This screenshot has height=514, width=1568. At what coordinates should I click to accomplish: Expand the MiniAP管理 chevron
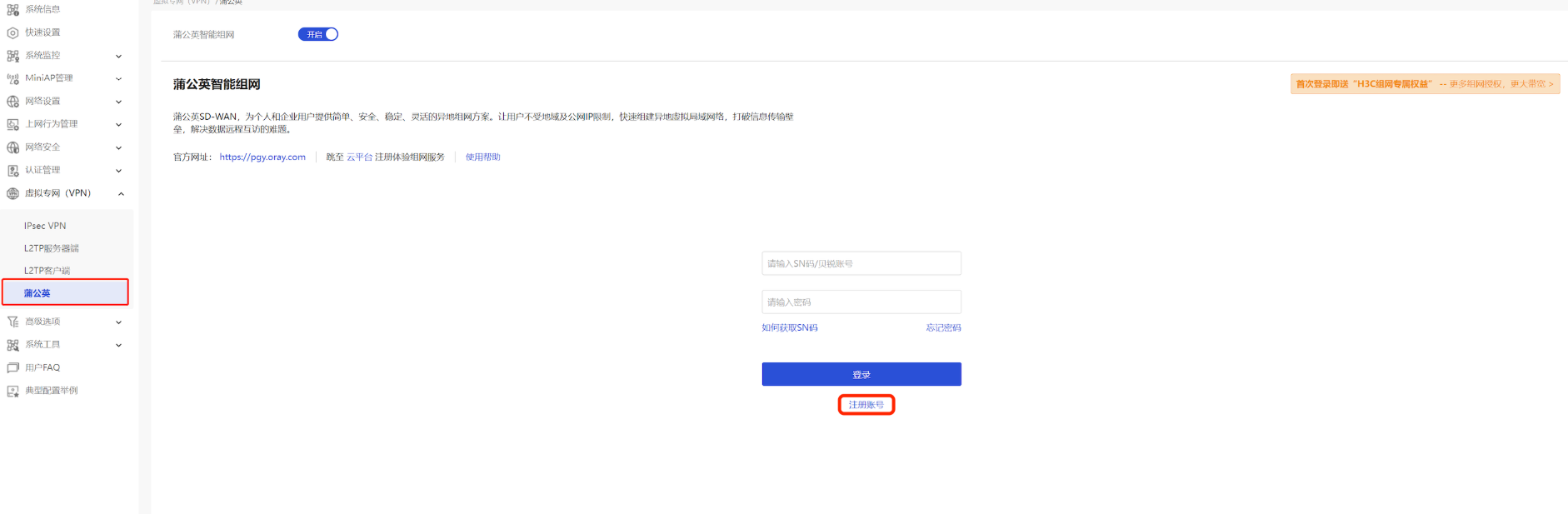pyautogui.click(x=118, y=78)
